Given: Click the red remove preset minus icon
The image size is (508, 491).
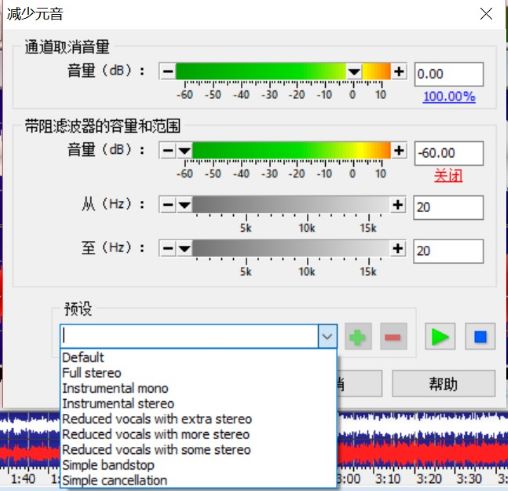Looking at the screenshot, I should click(x=393, y=337).
